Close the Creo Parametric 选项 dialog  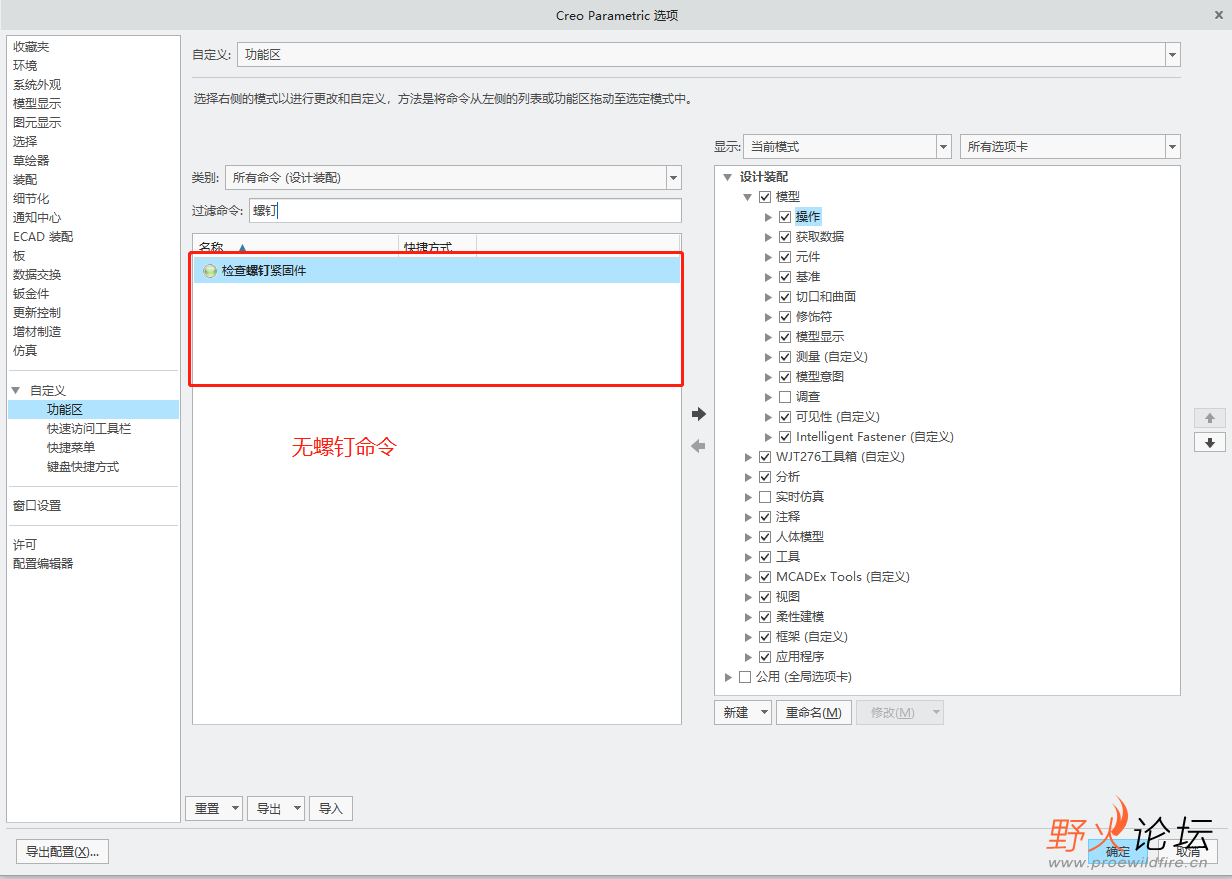tap(1218, 15)
